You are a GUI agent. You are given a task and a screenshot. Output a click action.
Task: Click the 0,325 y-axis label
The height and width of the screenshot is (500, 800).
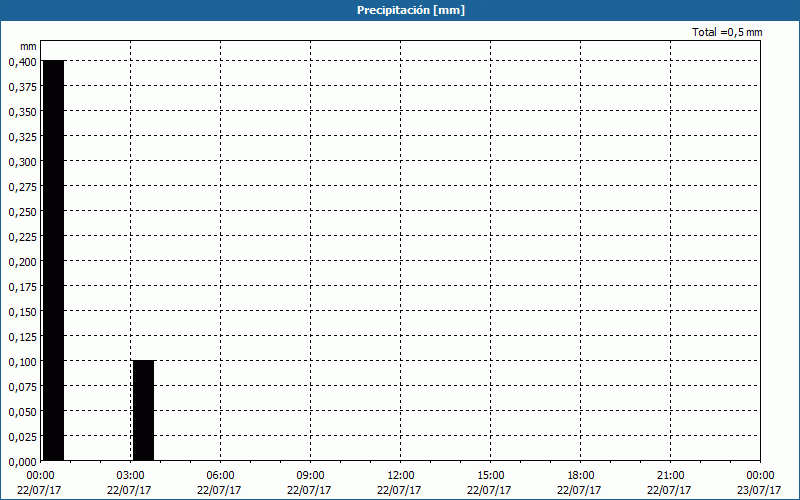tap(22, 137)
